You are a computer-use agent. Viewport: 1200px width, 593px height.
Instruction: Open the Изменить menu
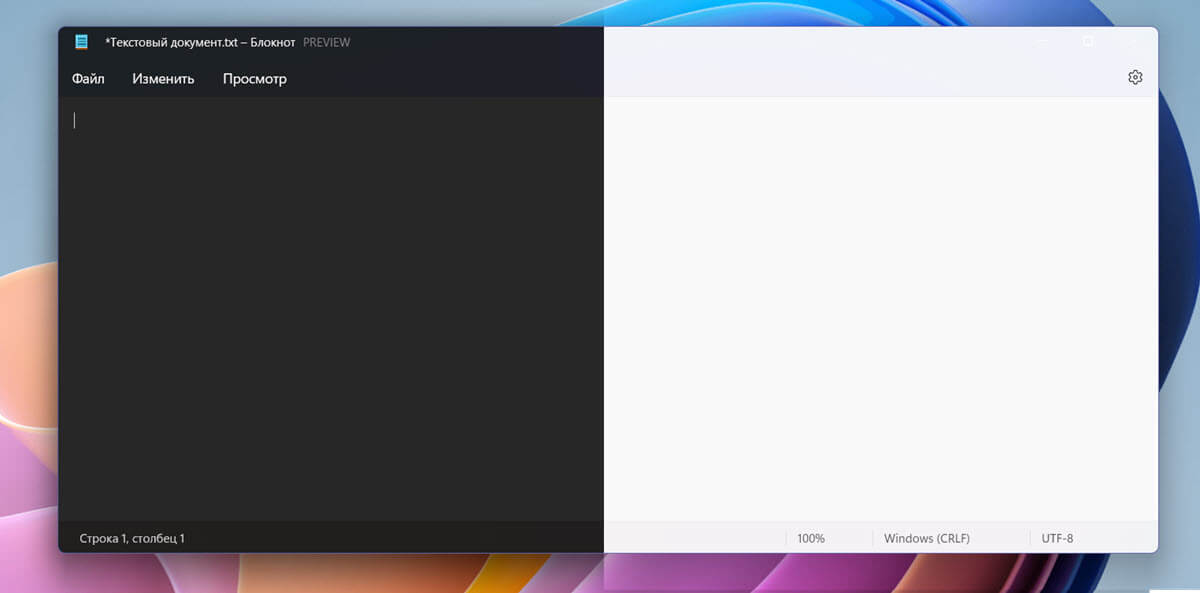[x=163, y=79]
